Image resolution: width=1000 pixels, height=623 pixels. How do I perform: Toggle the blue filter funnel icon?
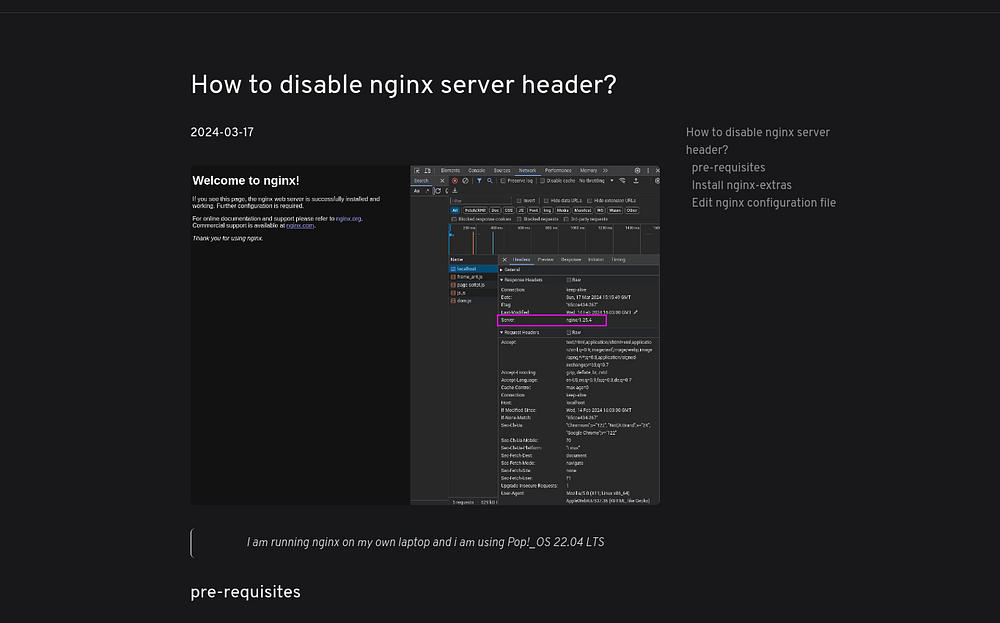point(479,181)
